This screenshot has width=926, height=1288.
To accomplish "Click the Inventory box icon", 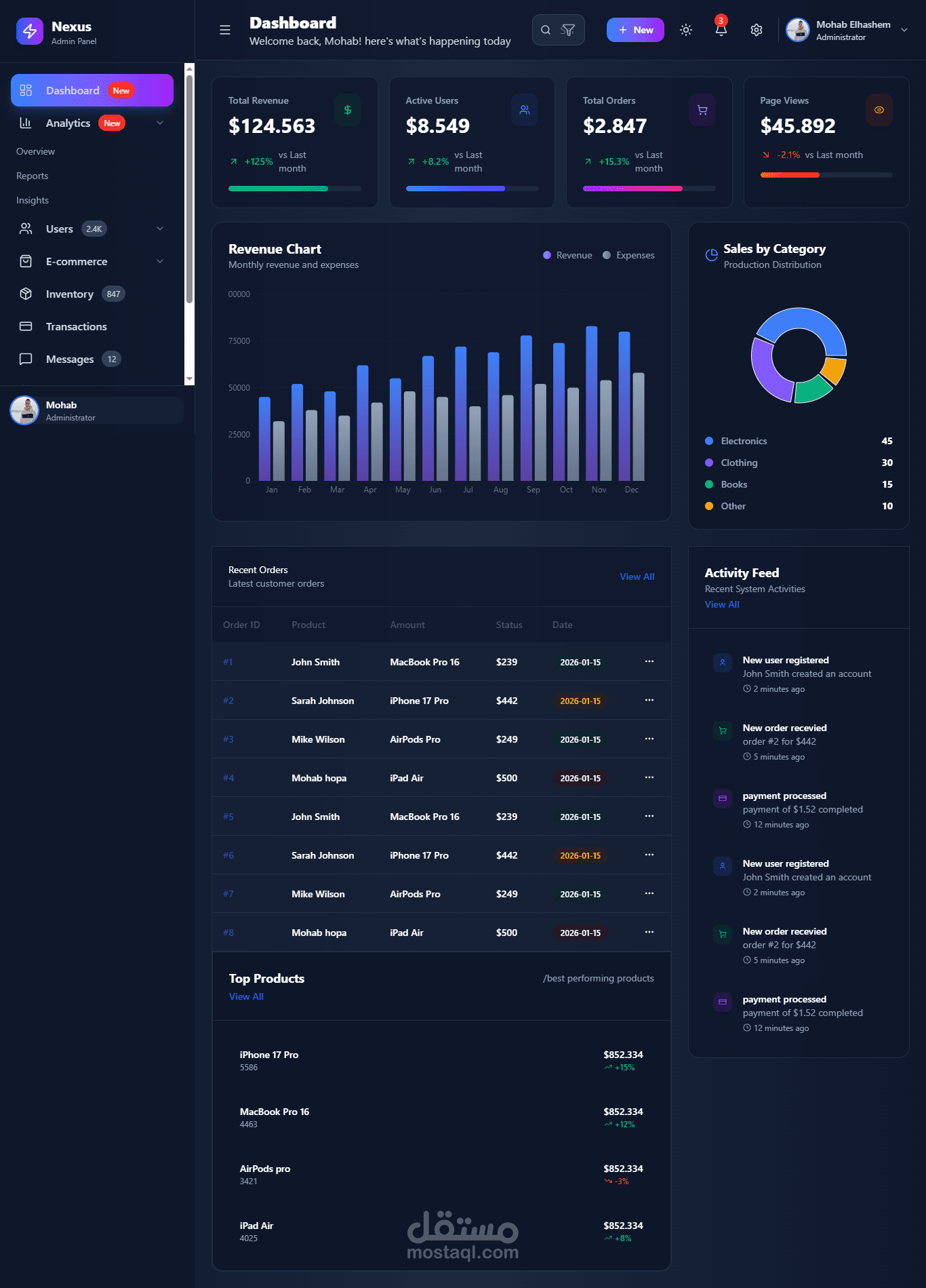I will pyautogui.click(x=26, y=294).
